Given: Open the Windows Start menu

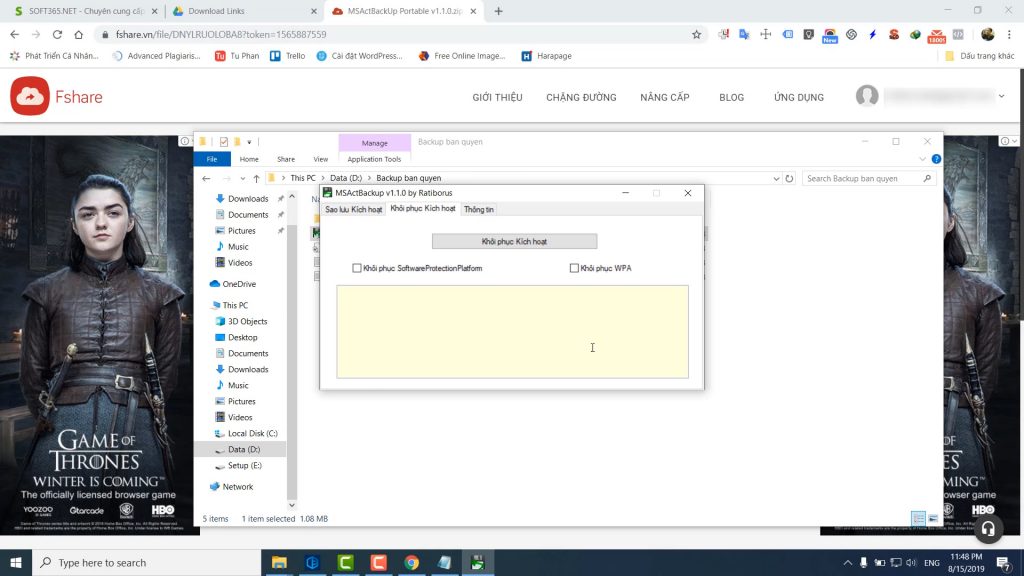Looking at the screenshot, I should 16,562.
